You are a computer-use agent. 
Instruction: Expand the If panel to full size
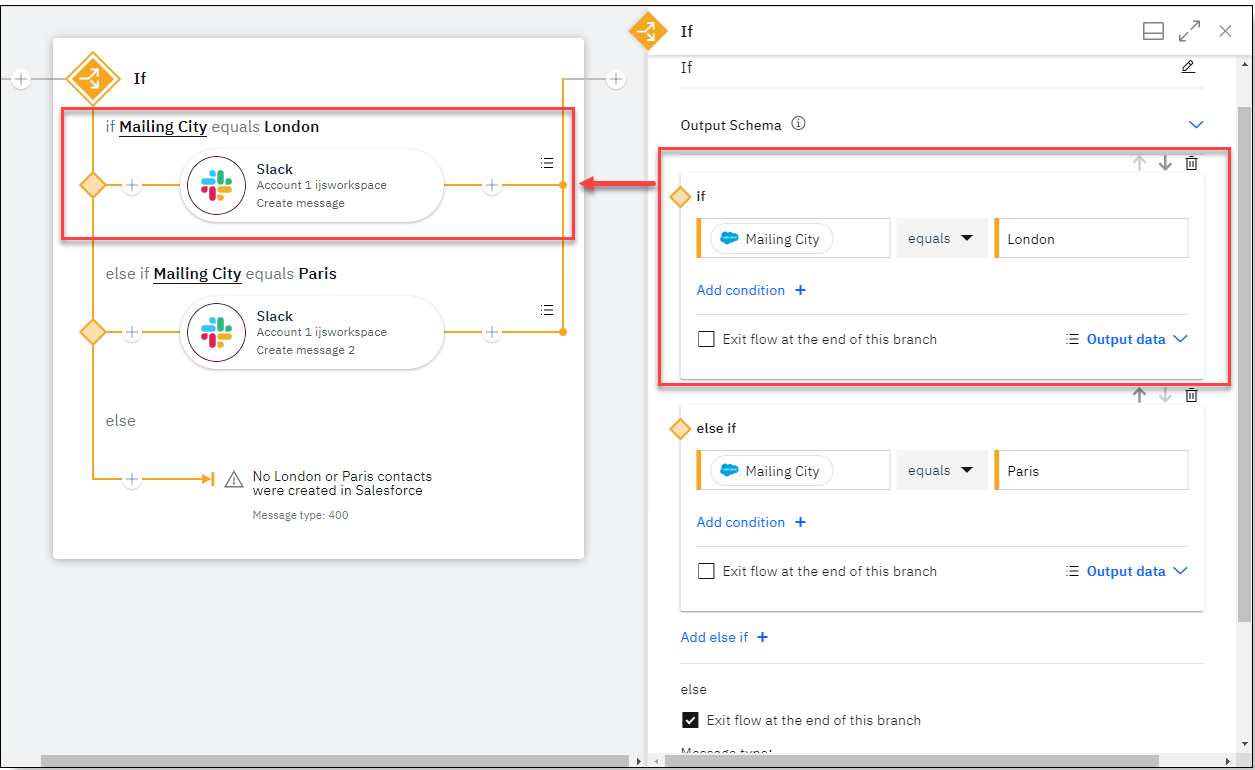1189,32
